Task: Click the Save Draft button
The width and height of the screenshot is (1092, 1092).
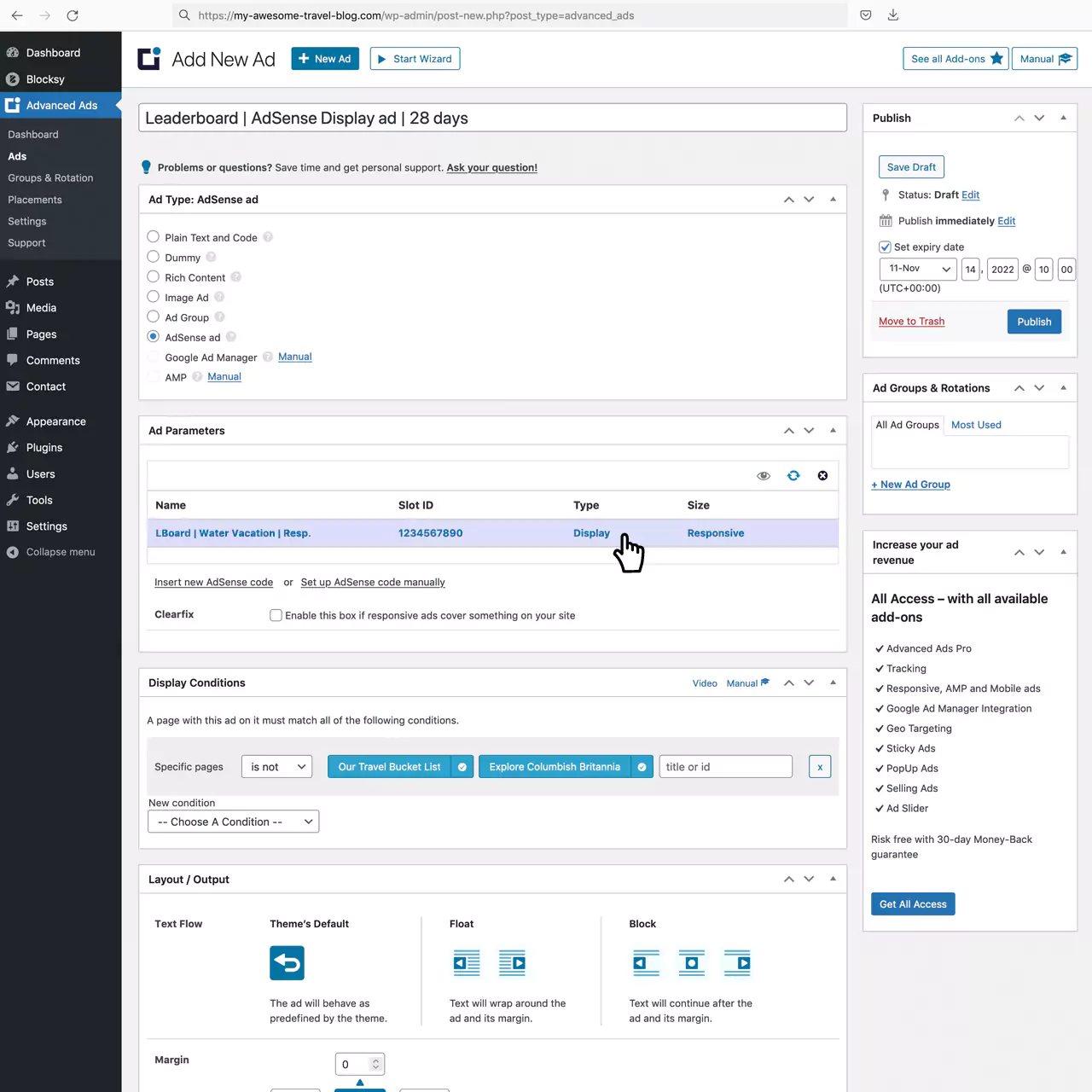Action: pos(911,167)
